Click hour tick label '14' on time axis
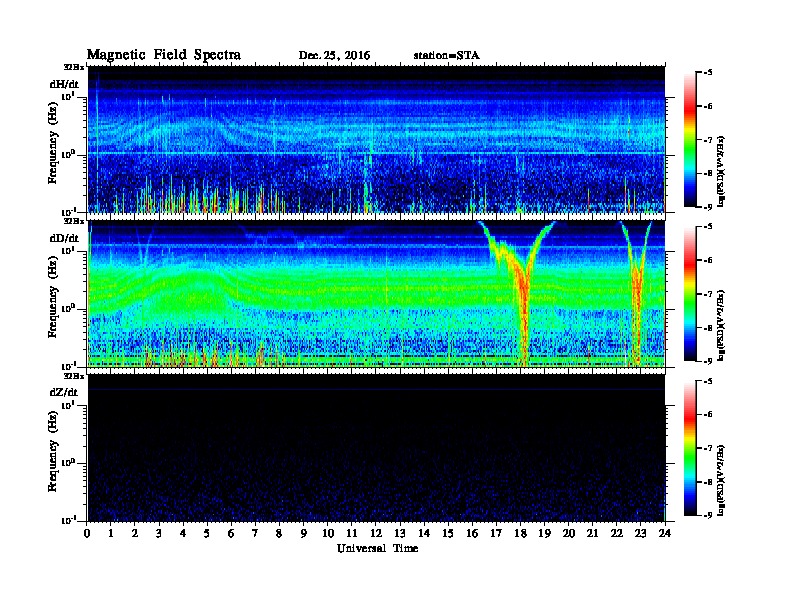This screenshot has width=792, height=612. [x=424, y=534]
